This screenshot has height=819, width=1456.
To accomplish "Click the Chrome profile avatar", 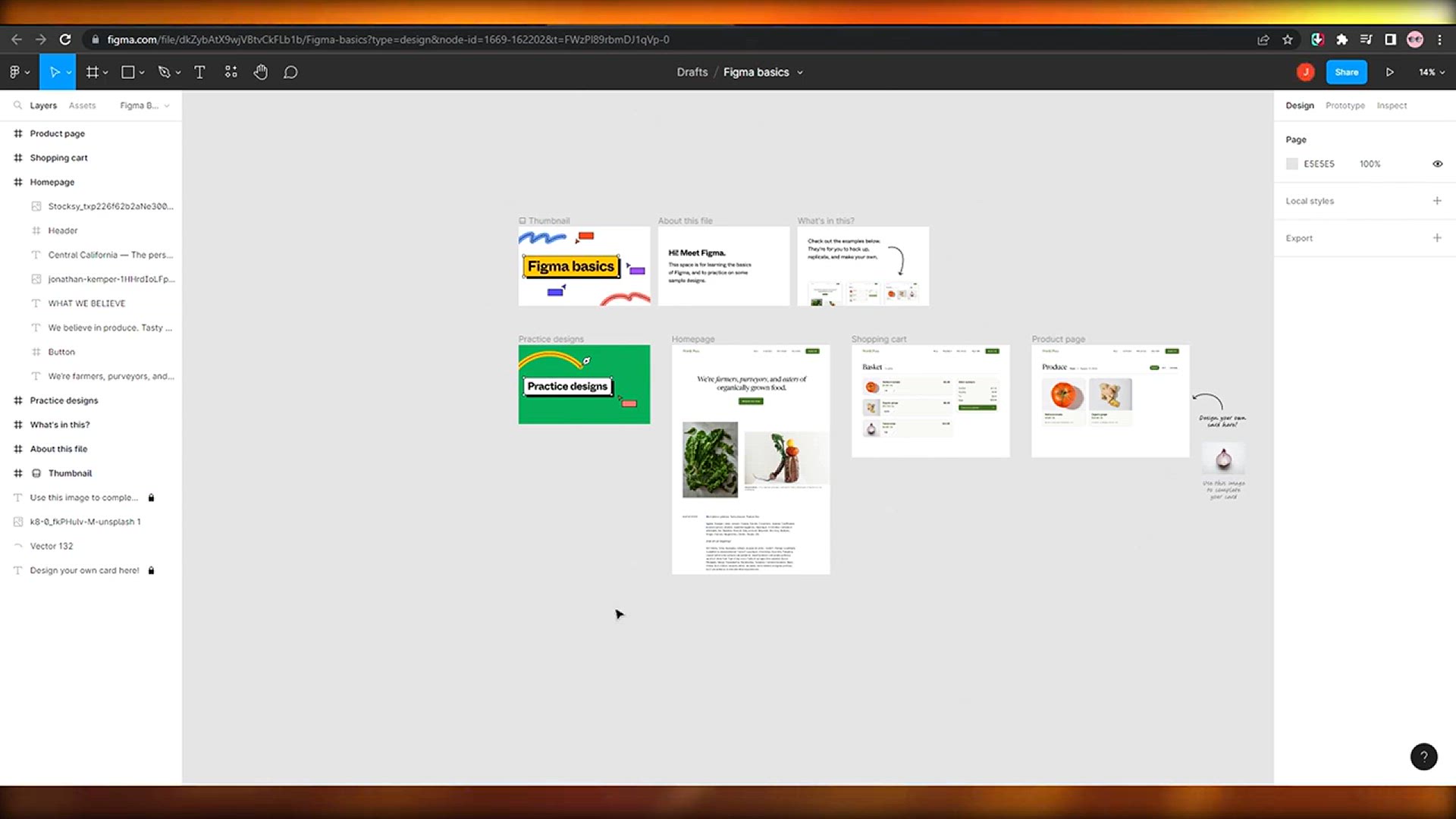I will point(1415,39).
